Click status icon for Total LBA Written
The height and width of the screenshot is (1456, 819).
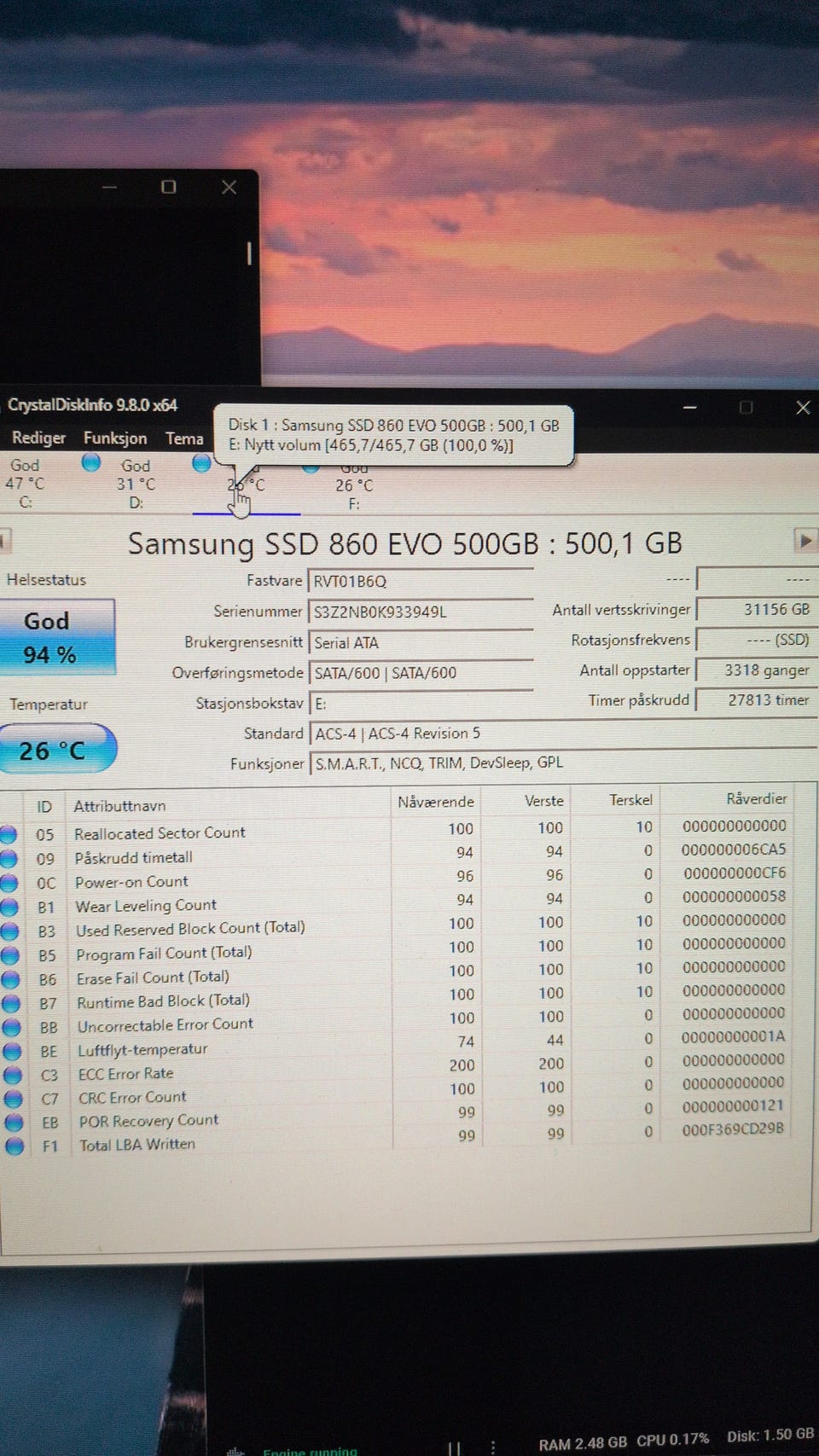point(15,1146)
